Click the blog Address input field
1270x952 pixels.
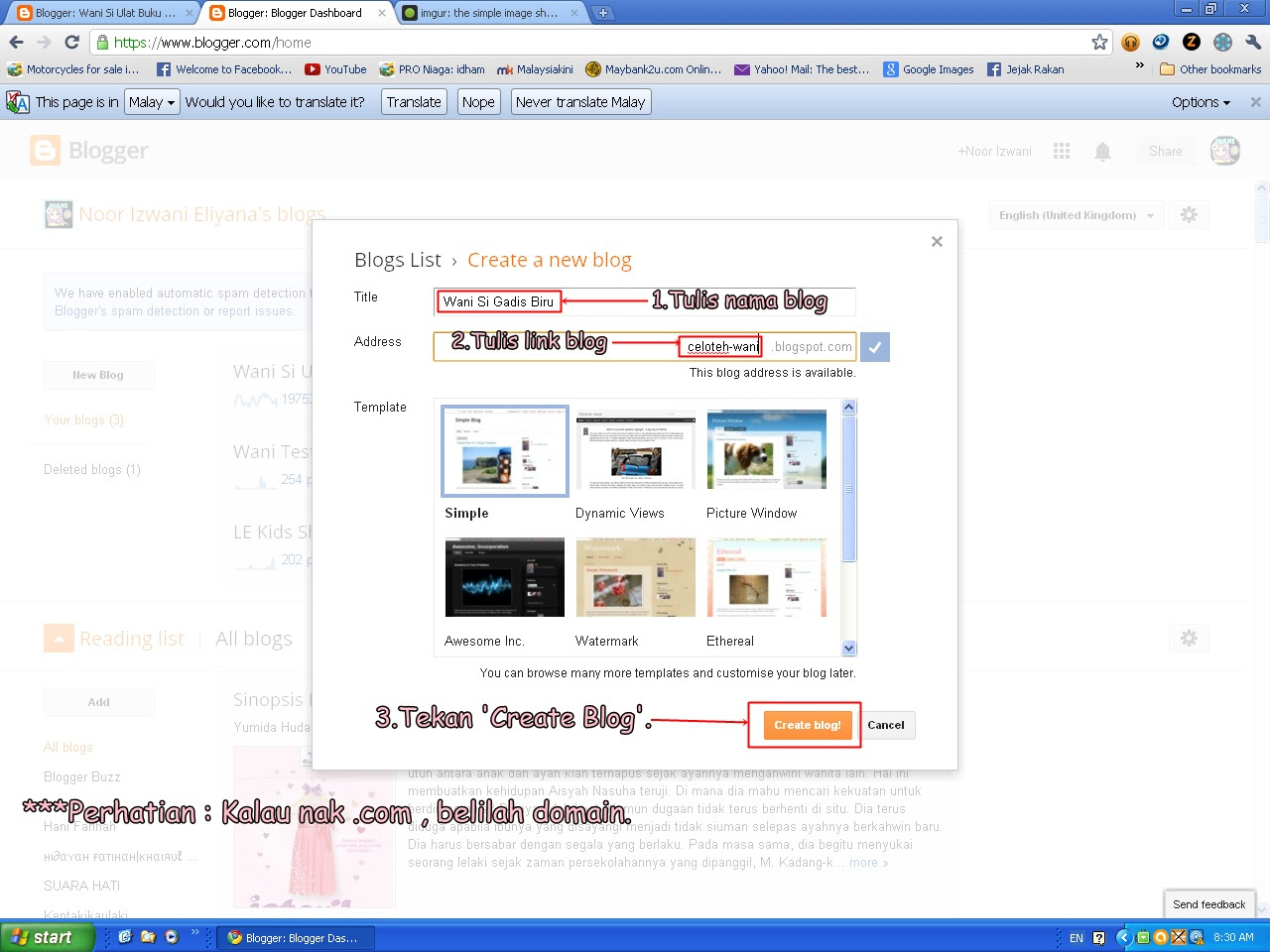point(645,347)
